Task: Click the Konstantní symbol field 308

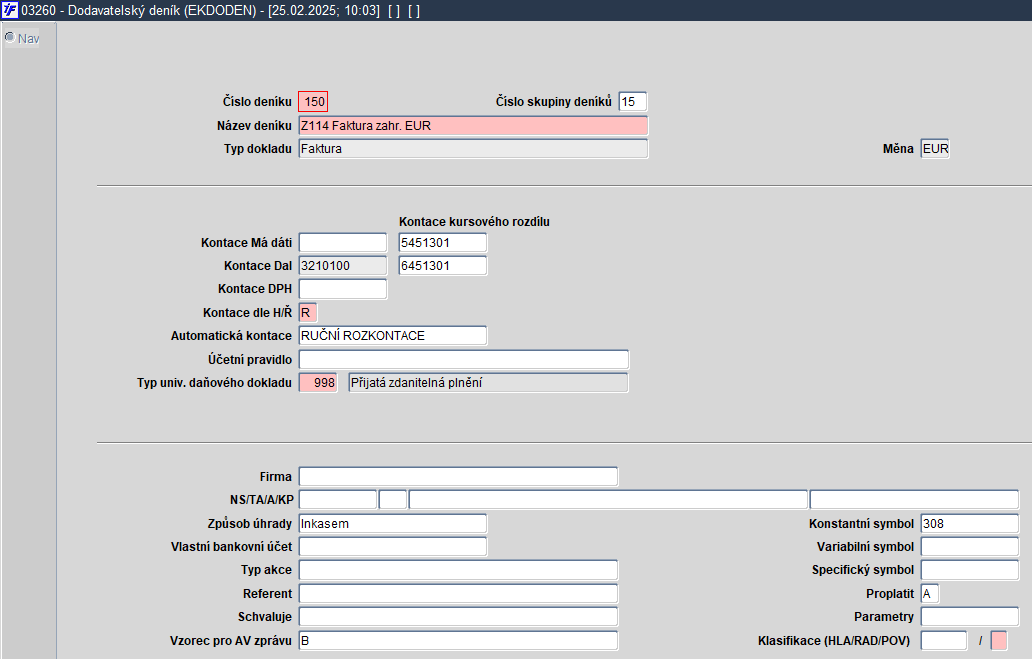Action: [969, 524]
